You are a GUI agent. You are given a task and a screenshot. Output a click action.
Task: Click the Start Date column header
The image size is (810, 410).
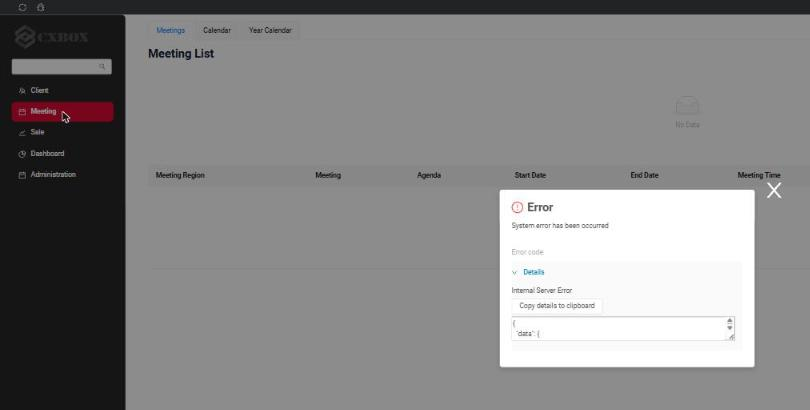click(530, 175)
